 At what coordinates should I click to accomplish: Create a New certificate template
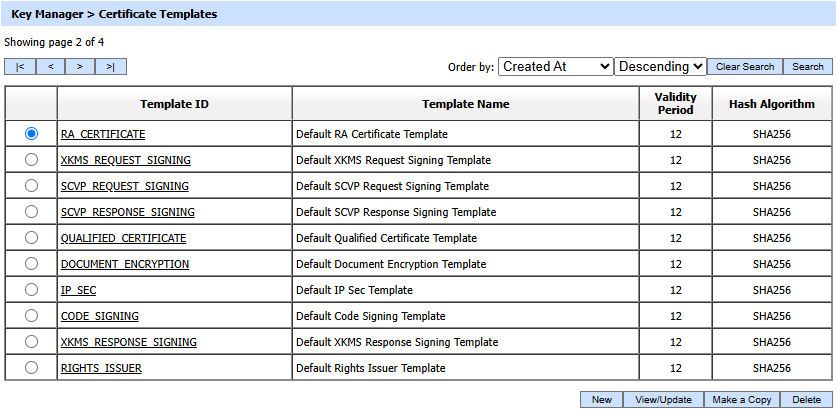601,399
